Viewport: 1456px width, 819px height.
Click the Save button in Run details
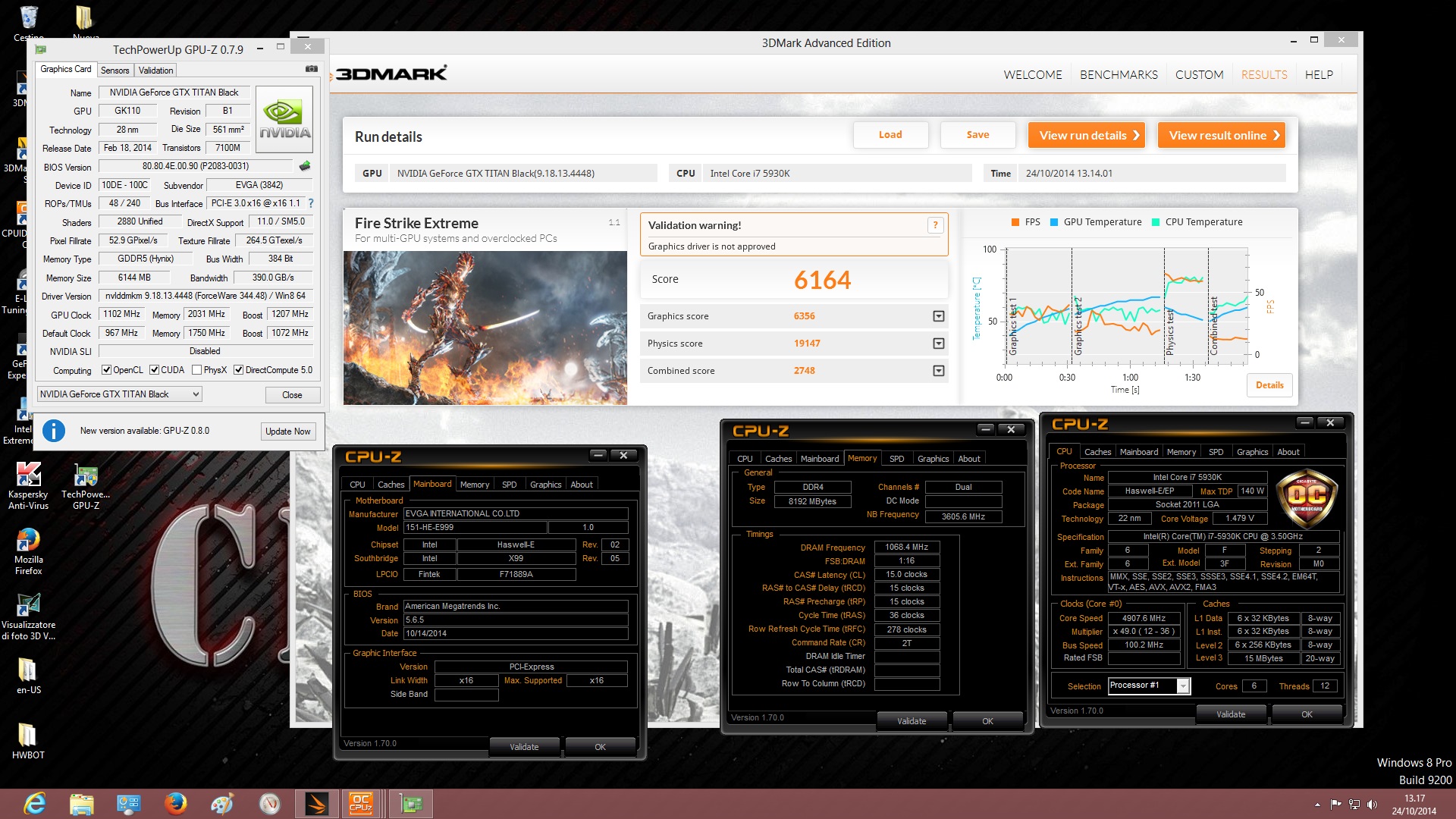(x=977, y=135)
